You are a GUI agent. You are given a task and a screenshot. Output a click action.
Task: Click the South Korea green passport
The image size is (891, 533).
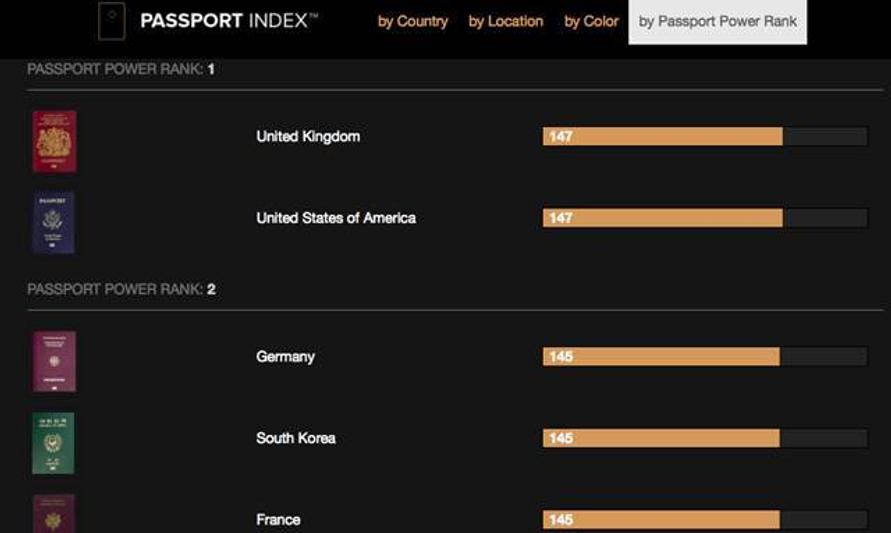(54, 443)
